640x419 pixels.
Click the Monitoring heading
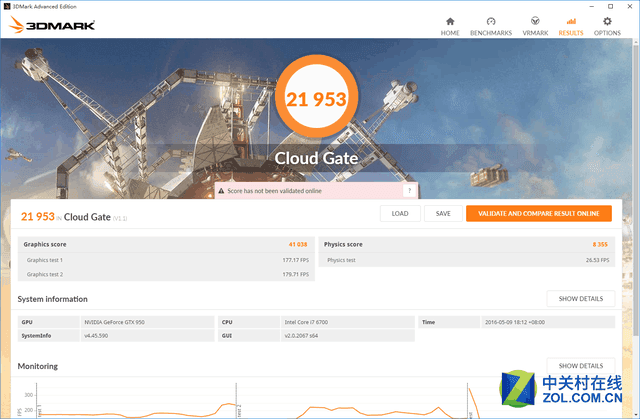pyautogui.click(x=38, y=366)
